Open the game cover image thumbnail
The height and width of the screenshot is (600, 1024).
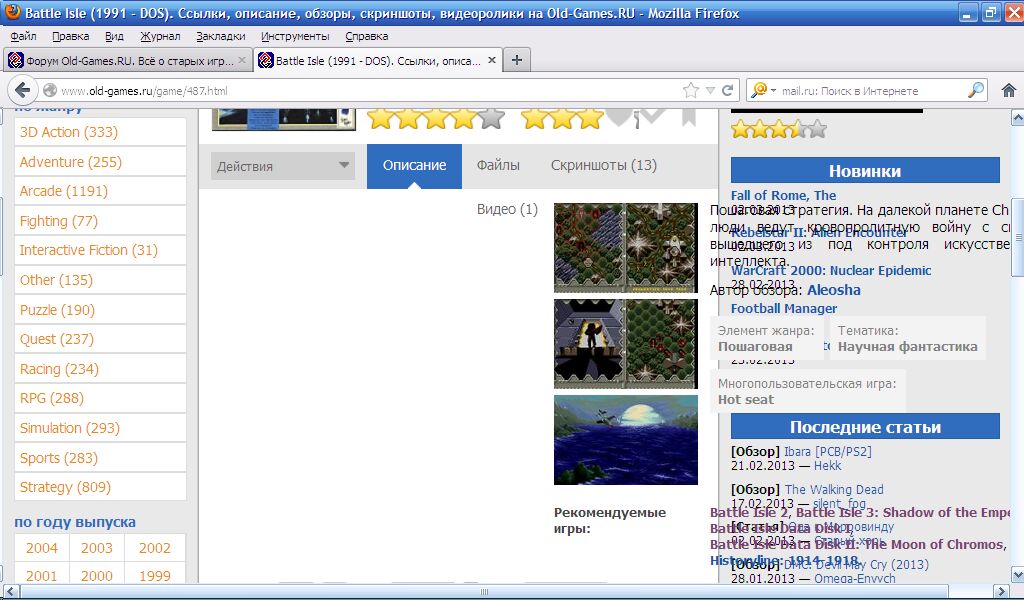pyautogui.click(x=283, y=119)
